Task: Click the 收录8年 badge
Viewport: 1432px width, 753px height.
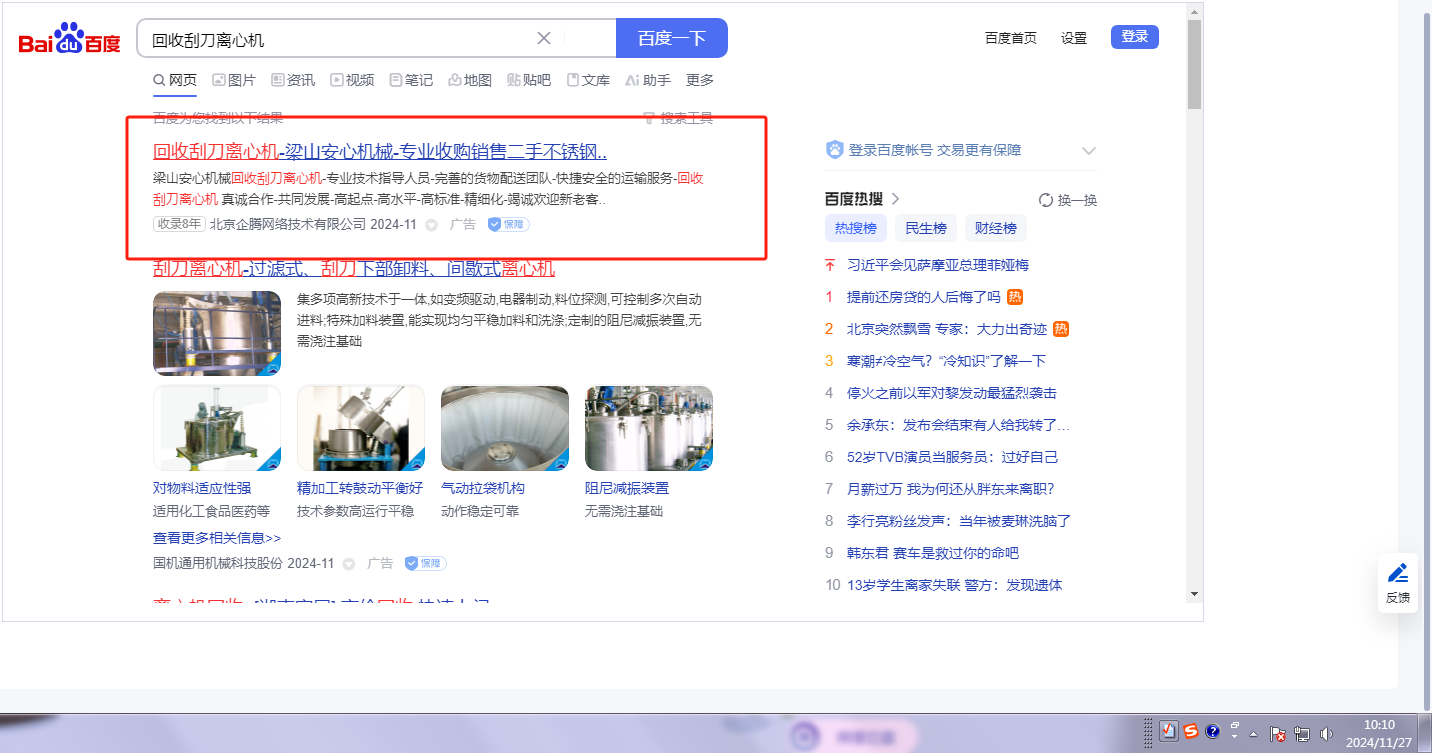Action: 179,224
